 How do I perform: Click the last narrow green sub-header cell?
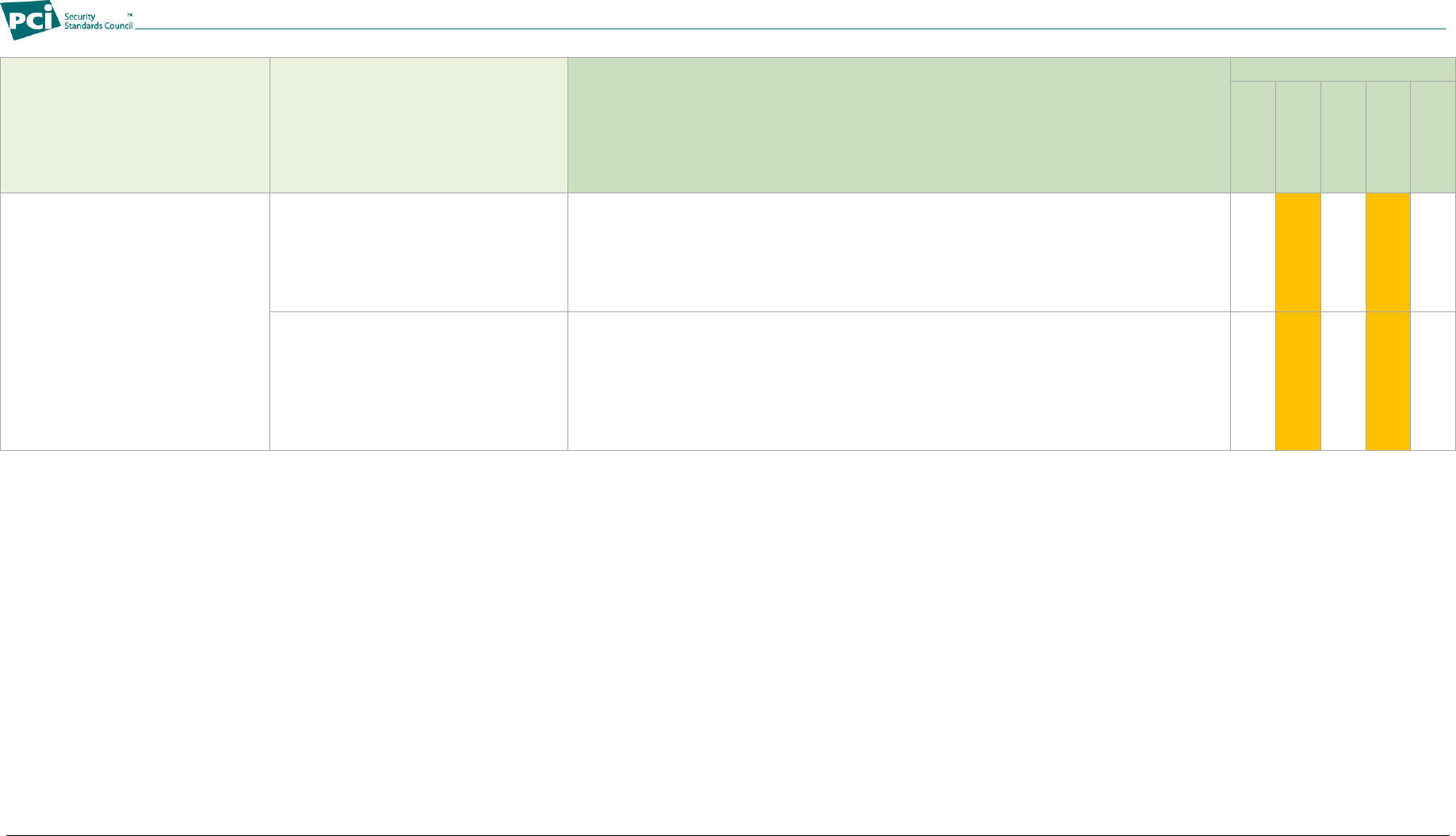[x=1433, y=137]
